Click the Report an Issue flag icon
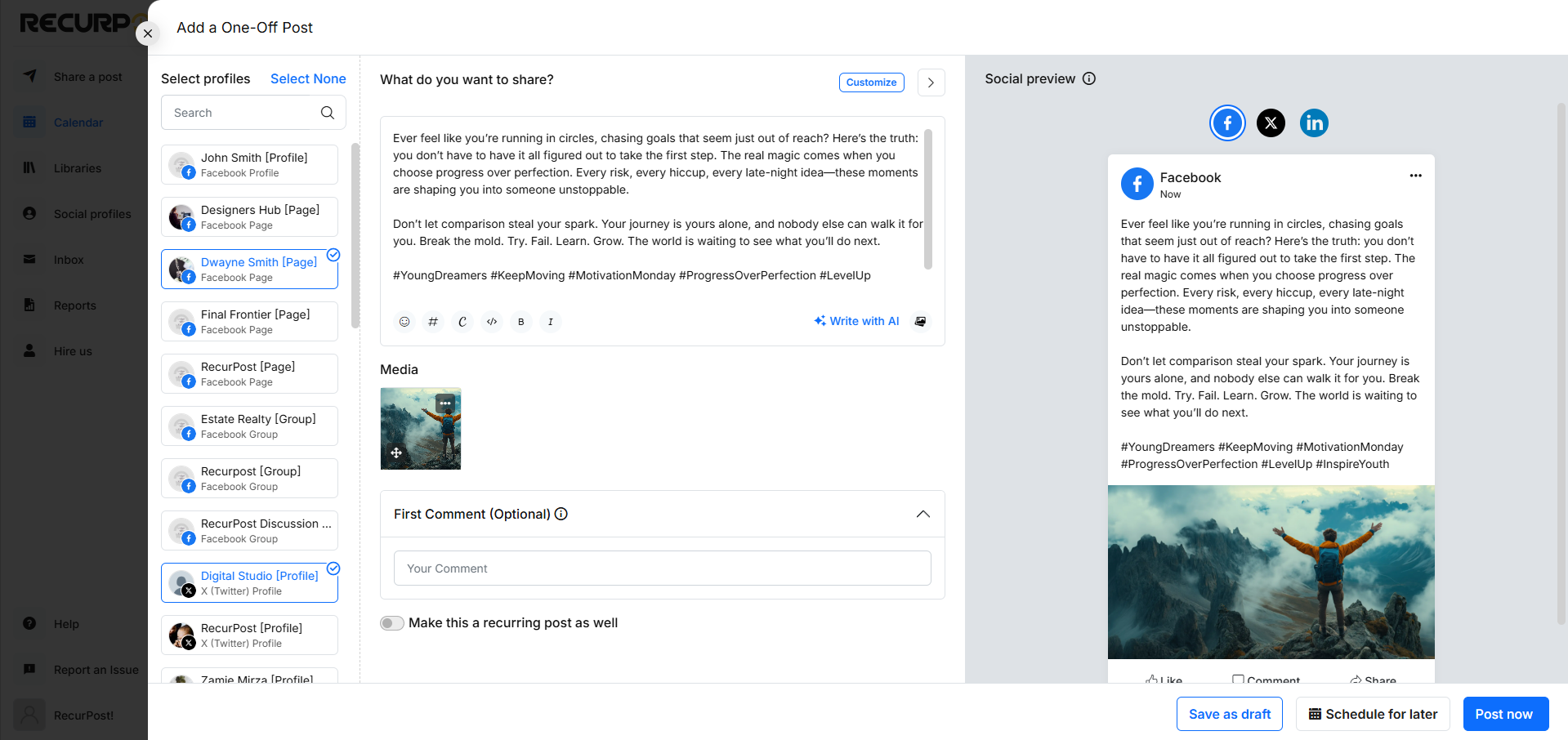 pos(29,669)
